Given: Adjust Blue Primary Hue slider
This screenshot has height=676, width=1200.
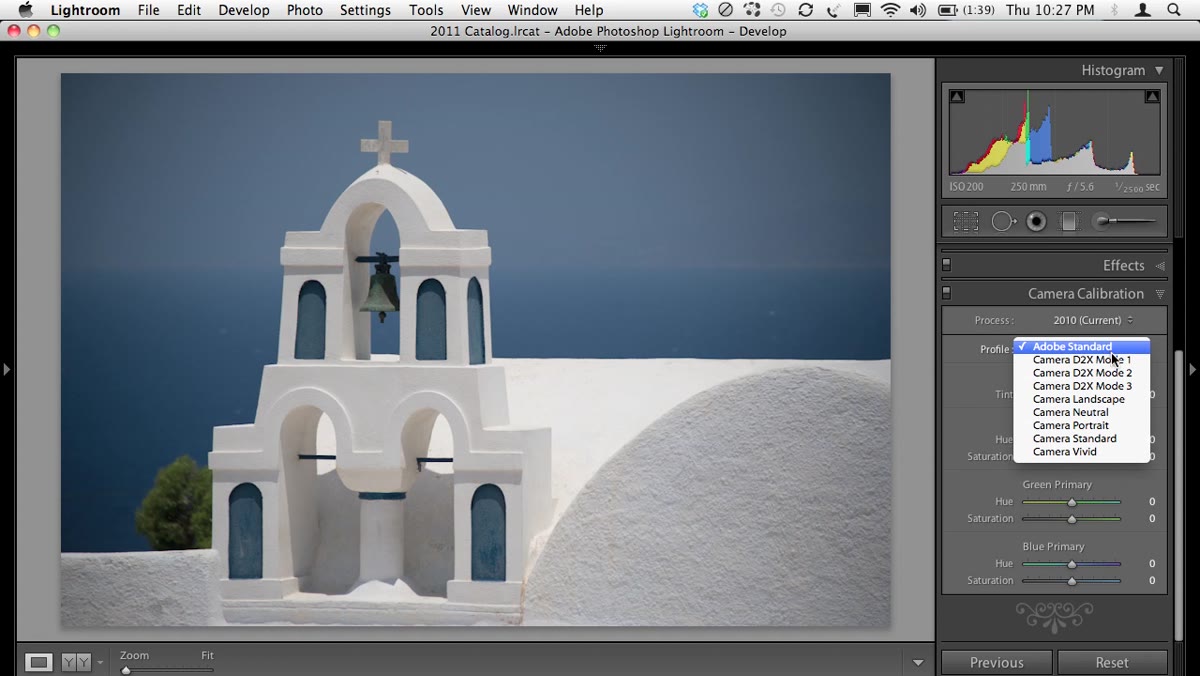Looking at the screenshot, I should click(1071, 564).
